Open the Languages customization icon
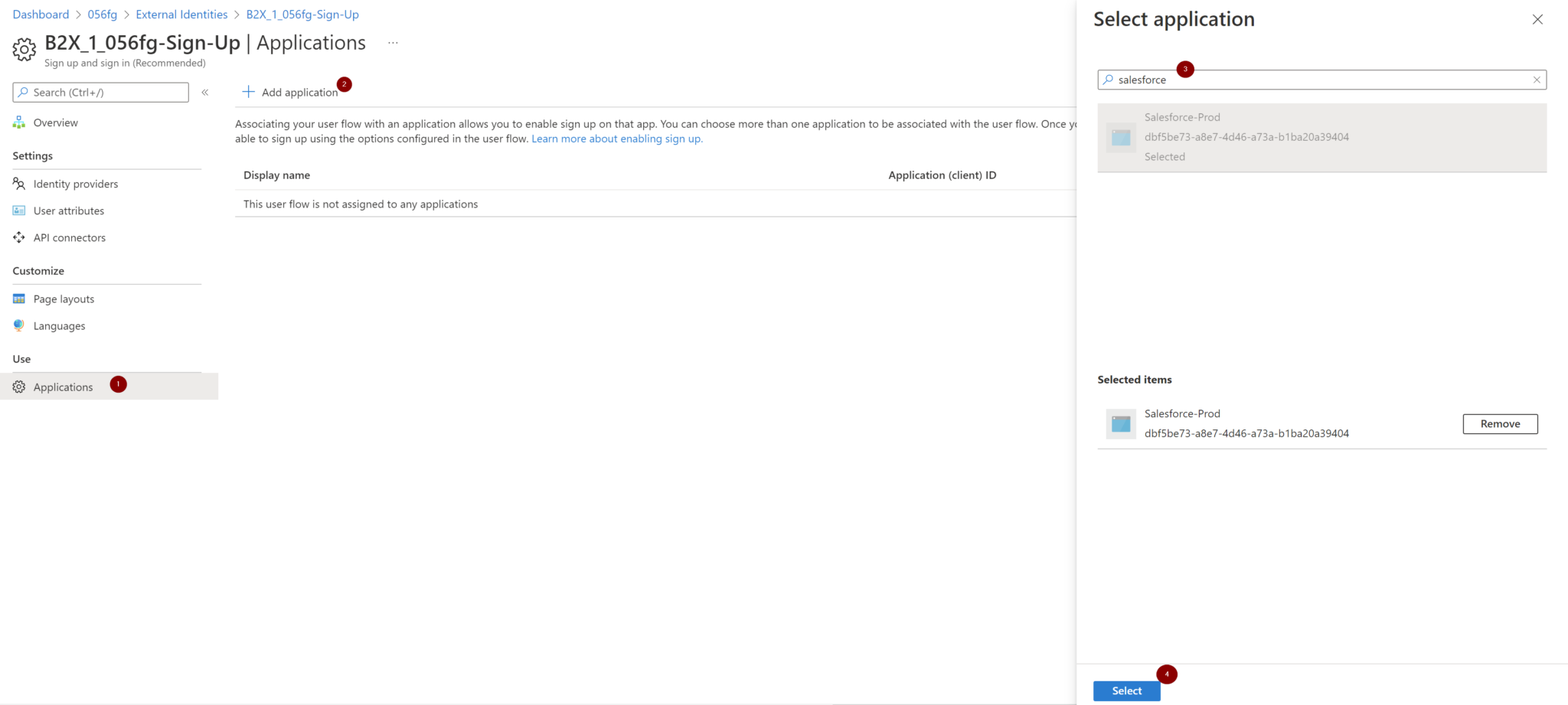The image size is (1568, 705). pyautogui.click(x=18, y=325)
